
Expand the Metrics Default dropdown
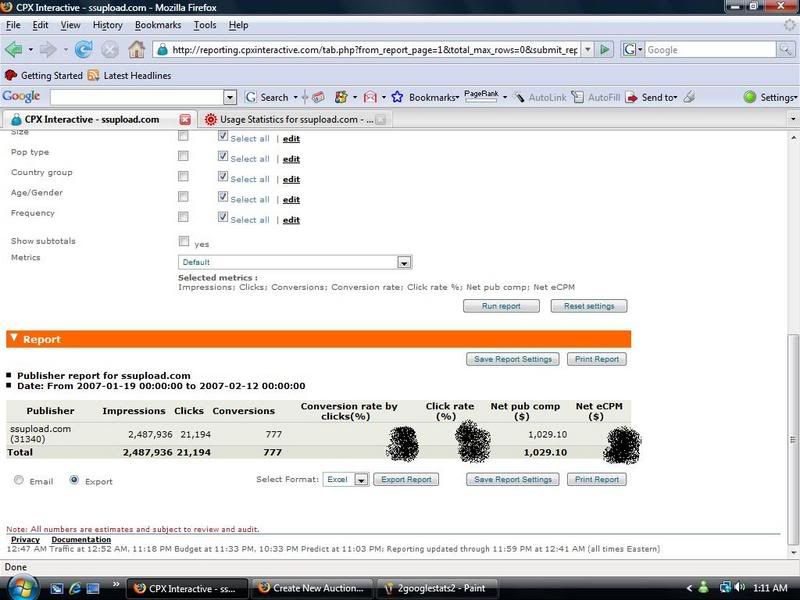404,262
